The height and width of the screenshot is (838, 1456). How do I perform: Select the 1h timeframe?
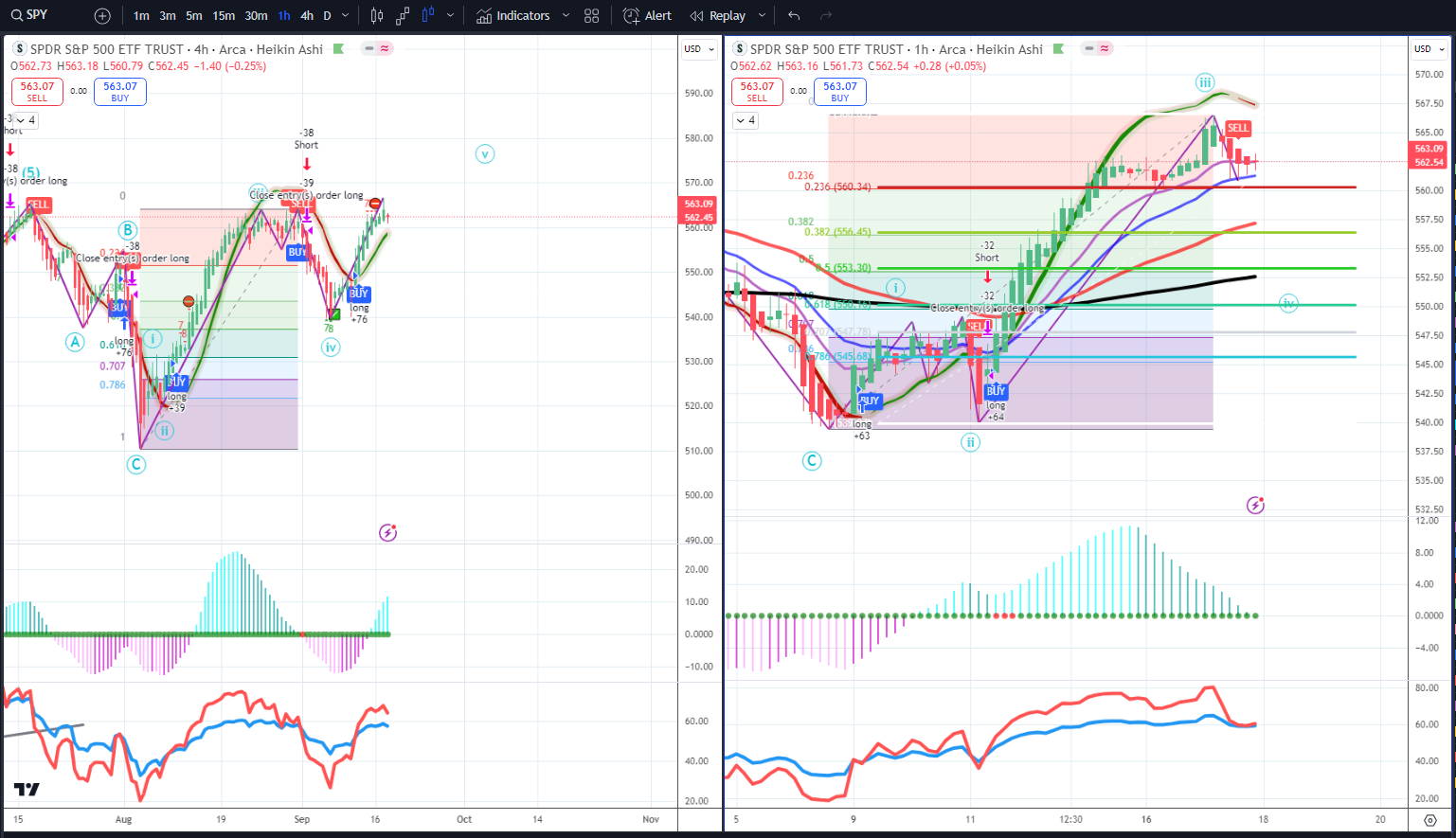pyautogui.click(x=284, y=16)
